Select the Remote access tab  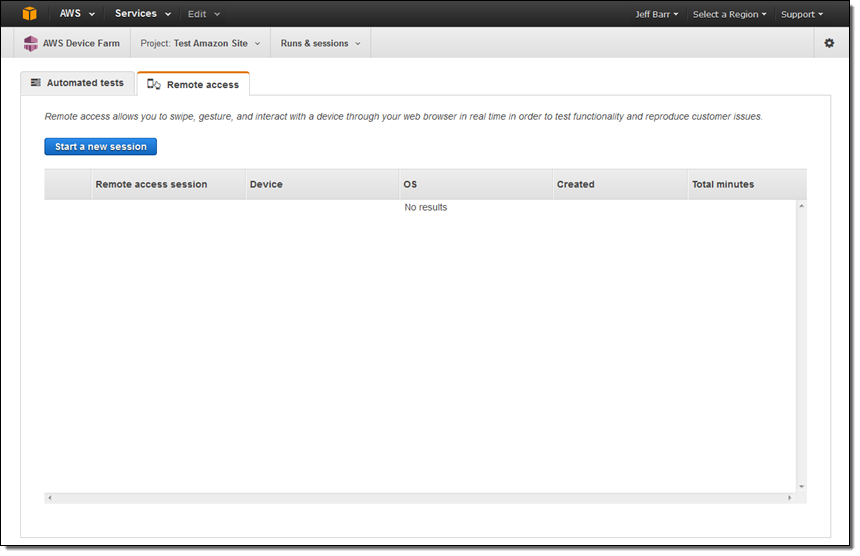[x=193, y=85]
